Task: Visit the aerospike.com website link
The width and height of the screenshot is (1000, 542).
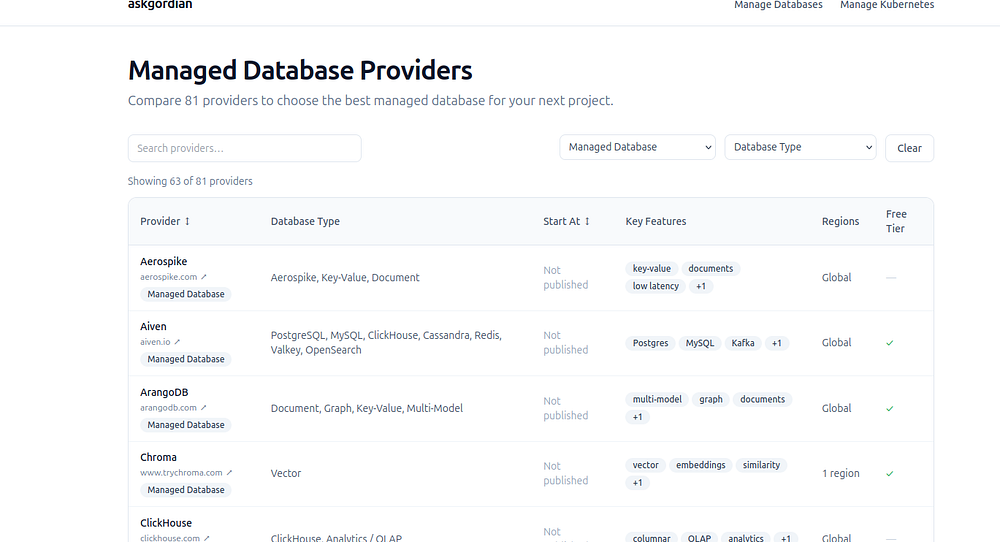Action: click(168, 277)
